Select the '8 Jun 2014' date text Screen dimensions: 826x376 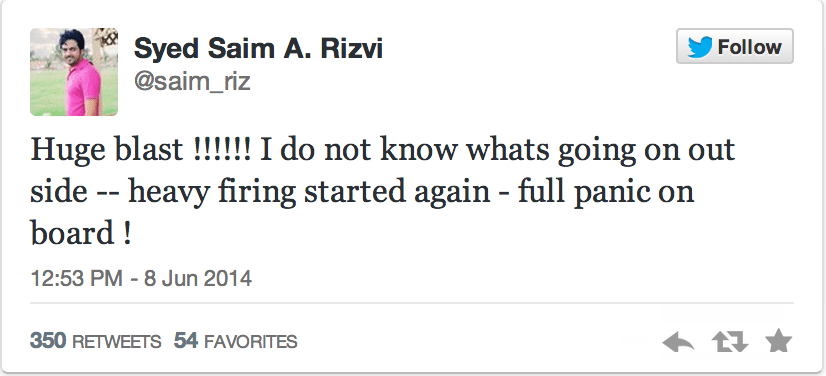click(198, 278)
